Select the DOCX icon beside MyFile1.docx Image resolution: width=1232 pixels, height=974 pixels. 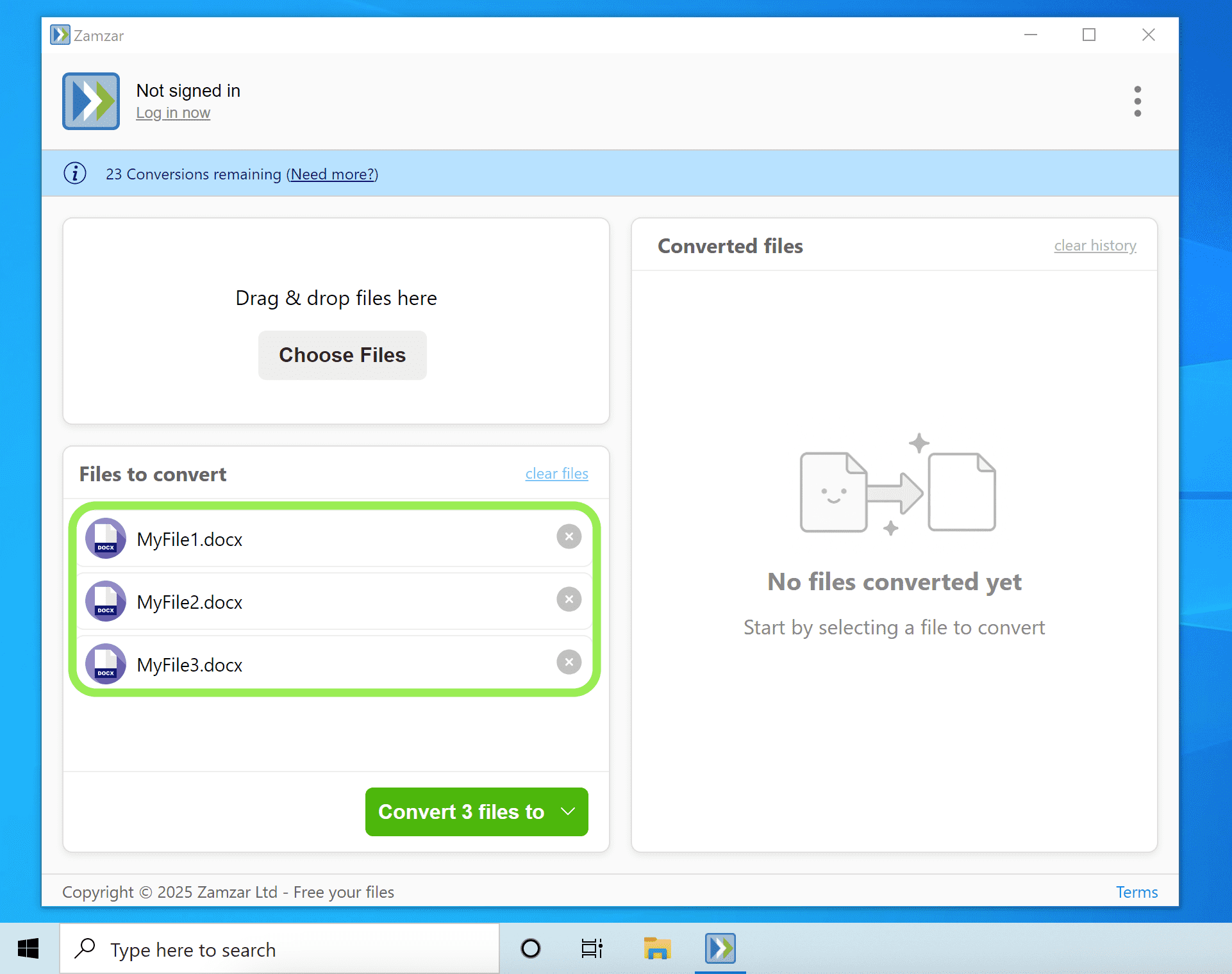106,539
